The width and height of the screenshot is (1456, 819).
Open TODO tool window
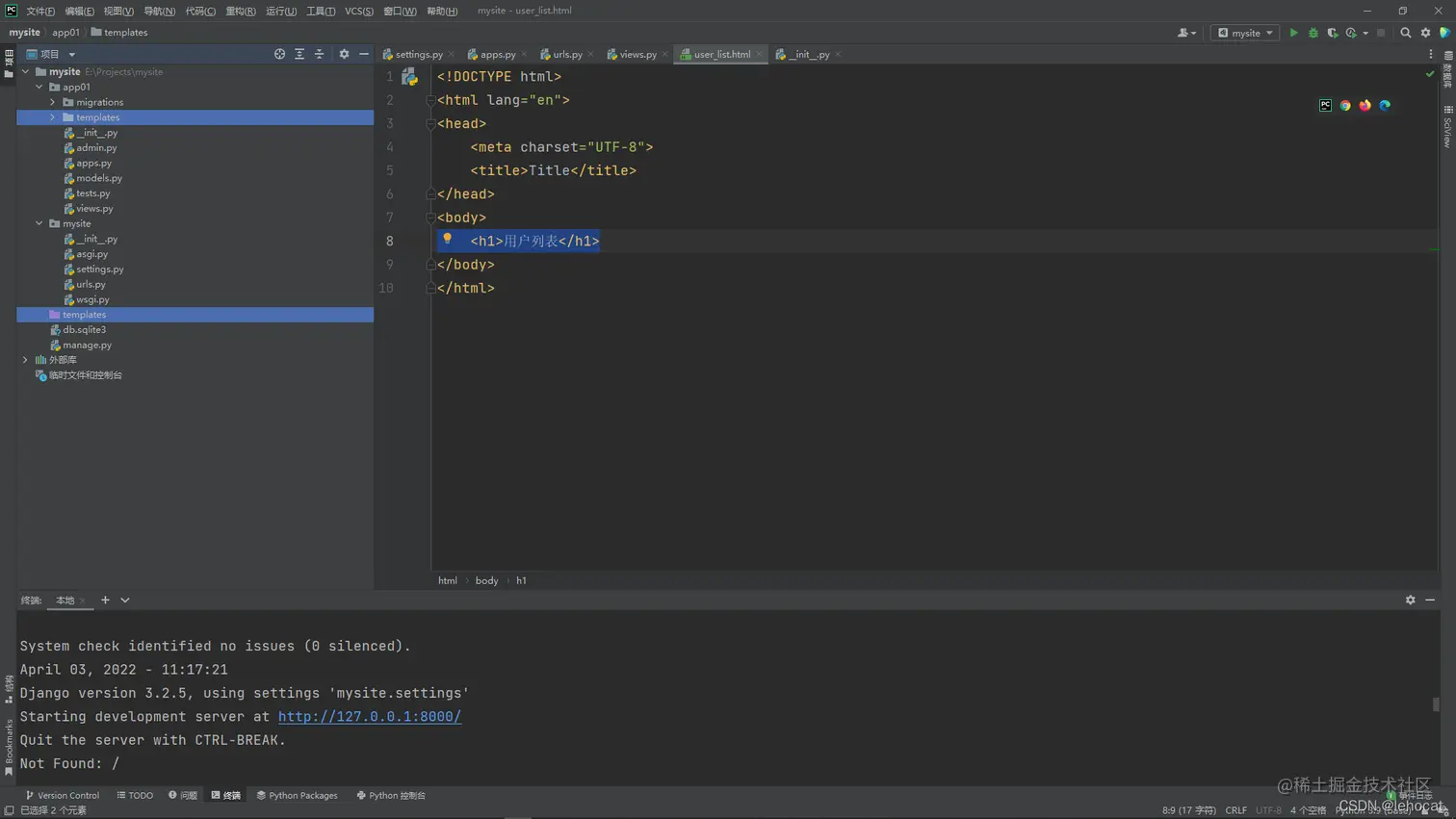click(135, 796)
